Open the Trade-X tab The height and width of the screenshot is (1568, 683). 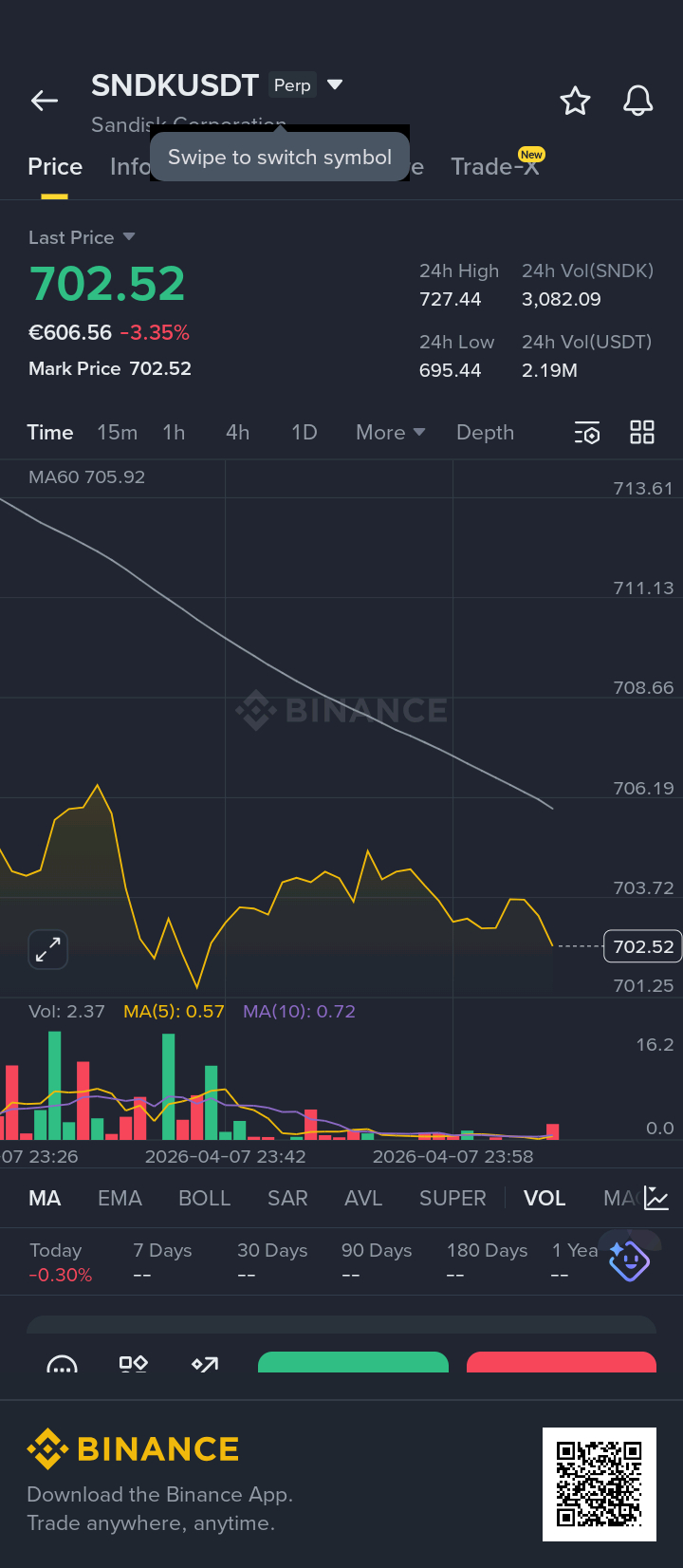[495, 167]
